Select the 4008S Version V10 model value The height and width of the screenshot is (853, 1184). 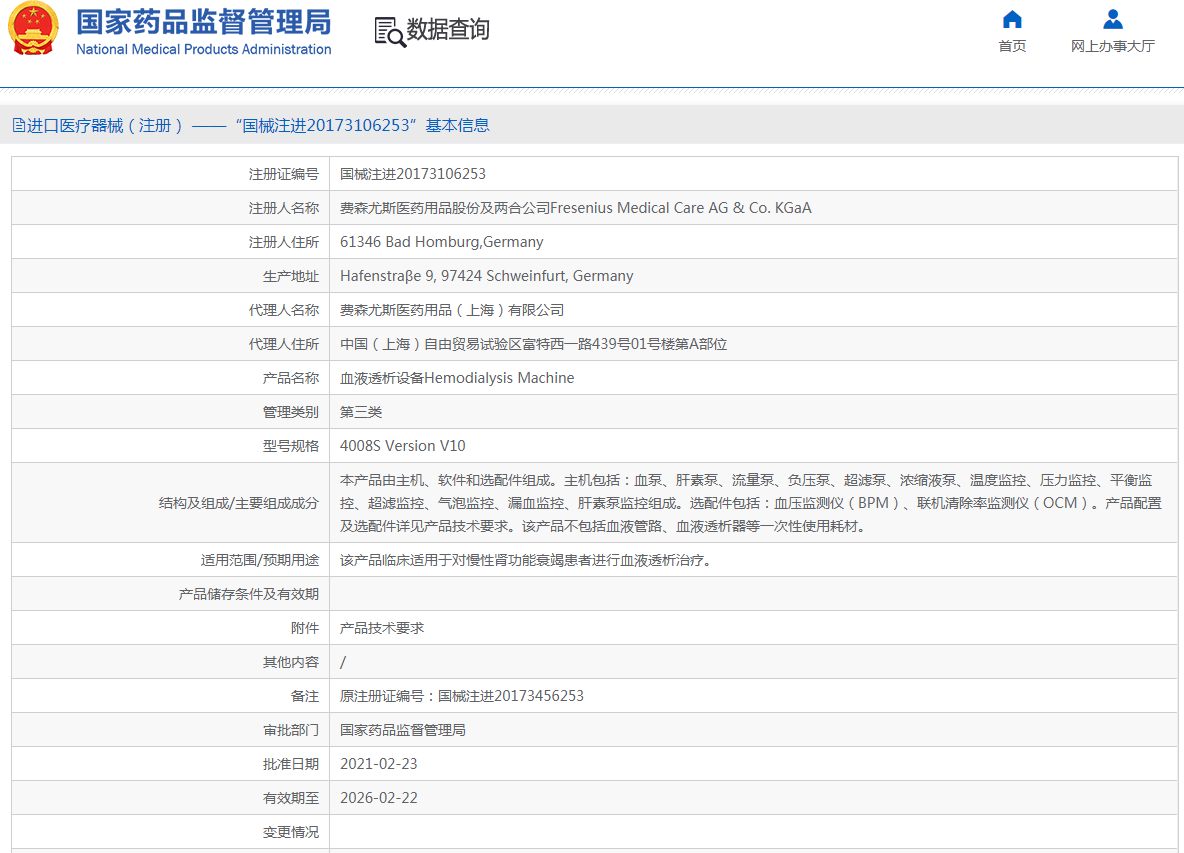tap(402, 446)
